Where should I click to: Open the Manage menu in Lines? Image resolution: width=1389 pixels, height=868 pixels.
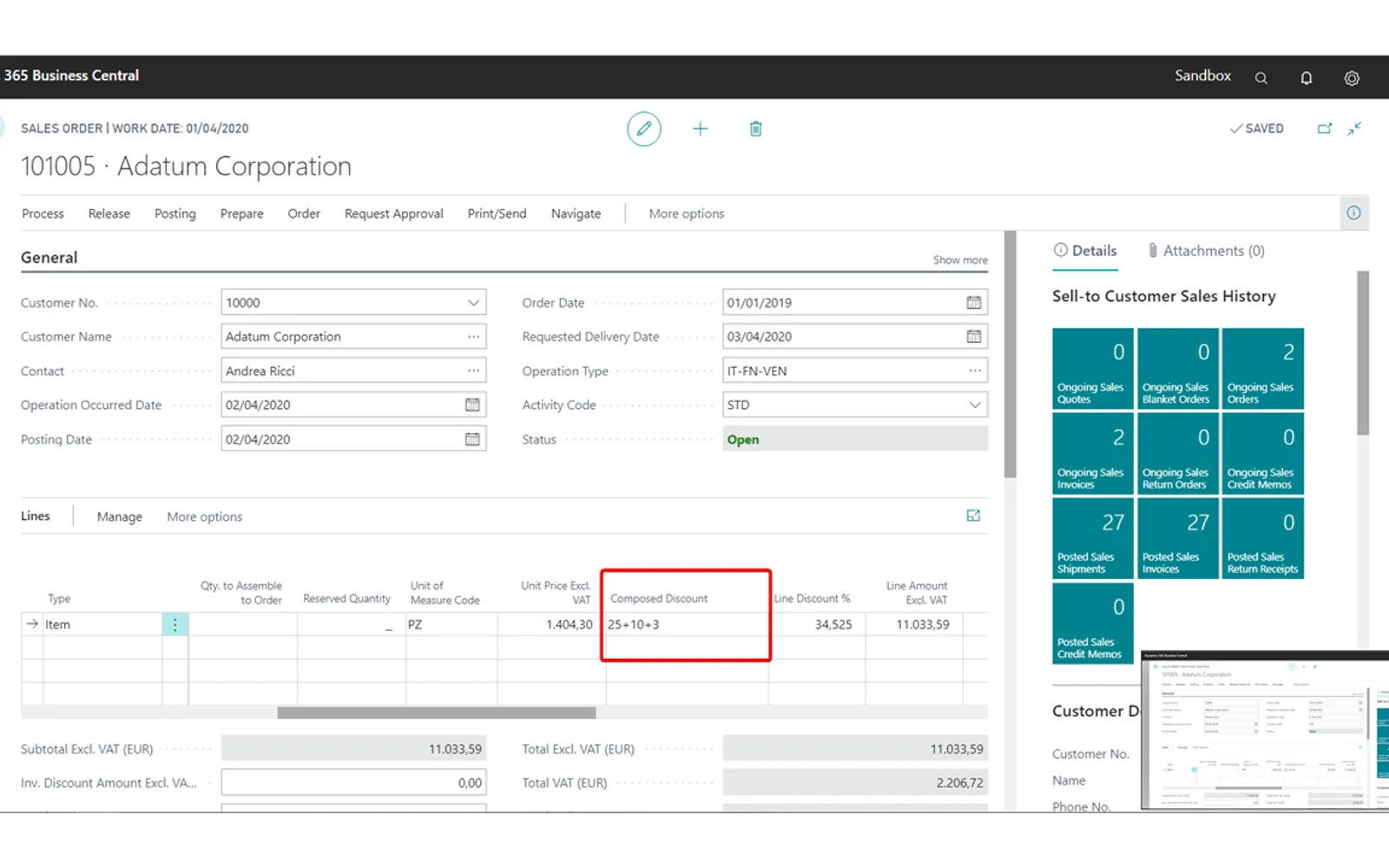120,516
